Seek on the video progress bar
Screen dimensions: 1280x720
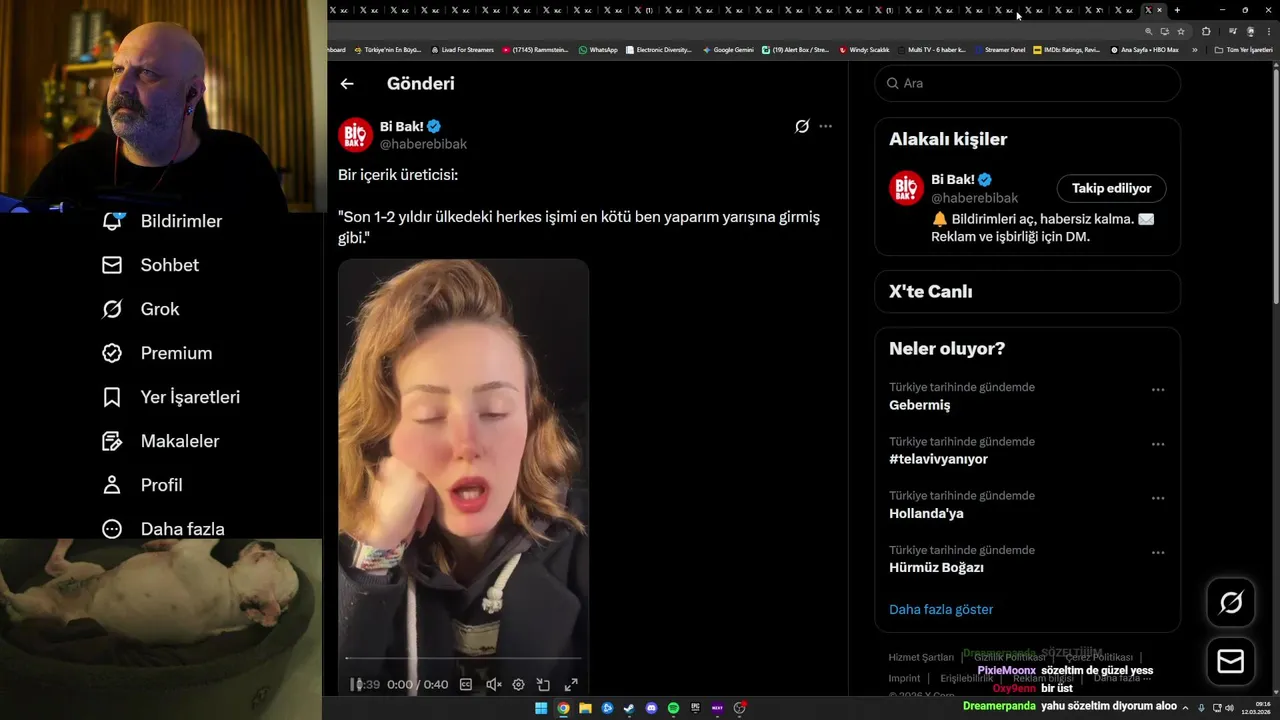(x=463, y=658)
